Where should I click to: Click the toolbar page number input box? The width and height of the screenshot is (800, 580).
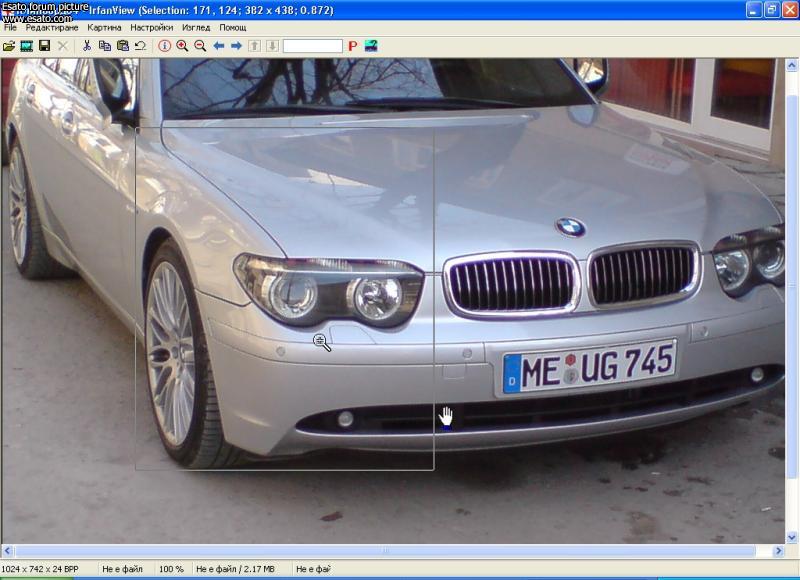(x=313, y=46)
